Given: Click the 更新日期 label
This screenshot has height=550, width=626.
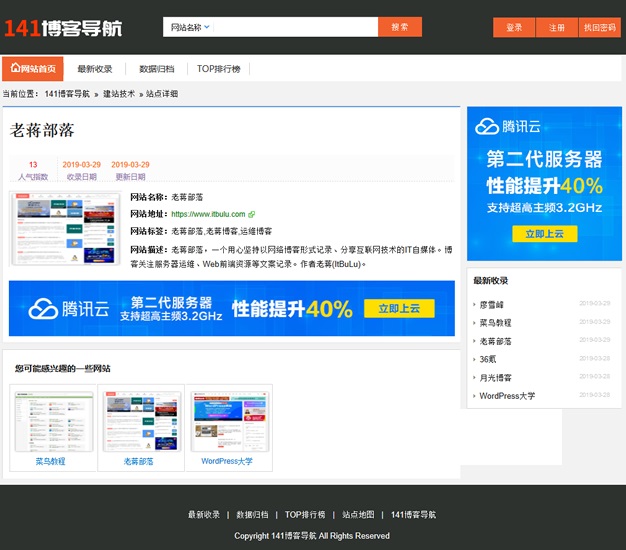Looking at the screenshot, I should pos(130,177).
